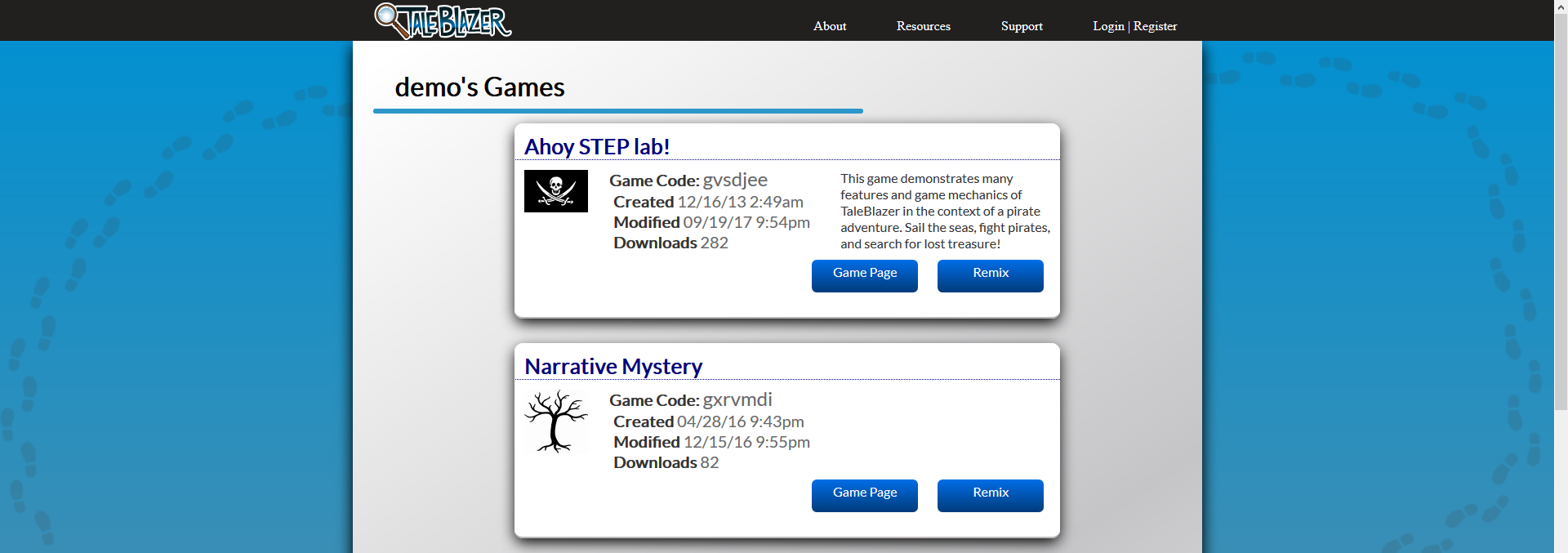Screen dimensions: 1568x553
Task: Open Game Page for Ahoy STEP lab!
Action: (865, 275)
